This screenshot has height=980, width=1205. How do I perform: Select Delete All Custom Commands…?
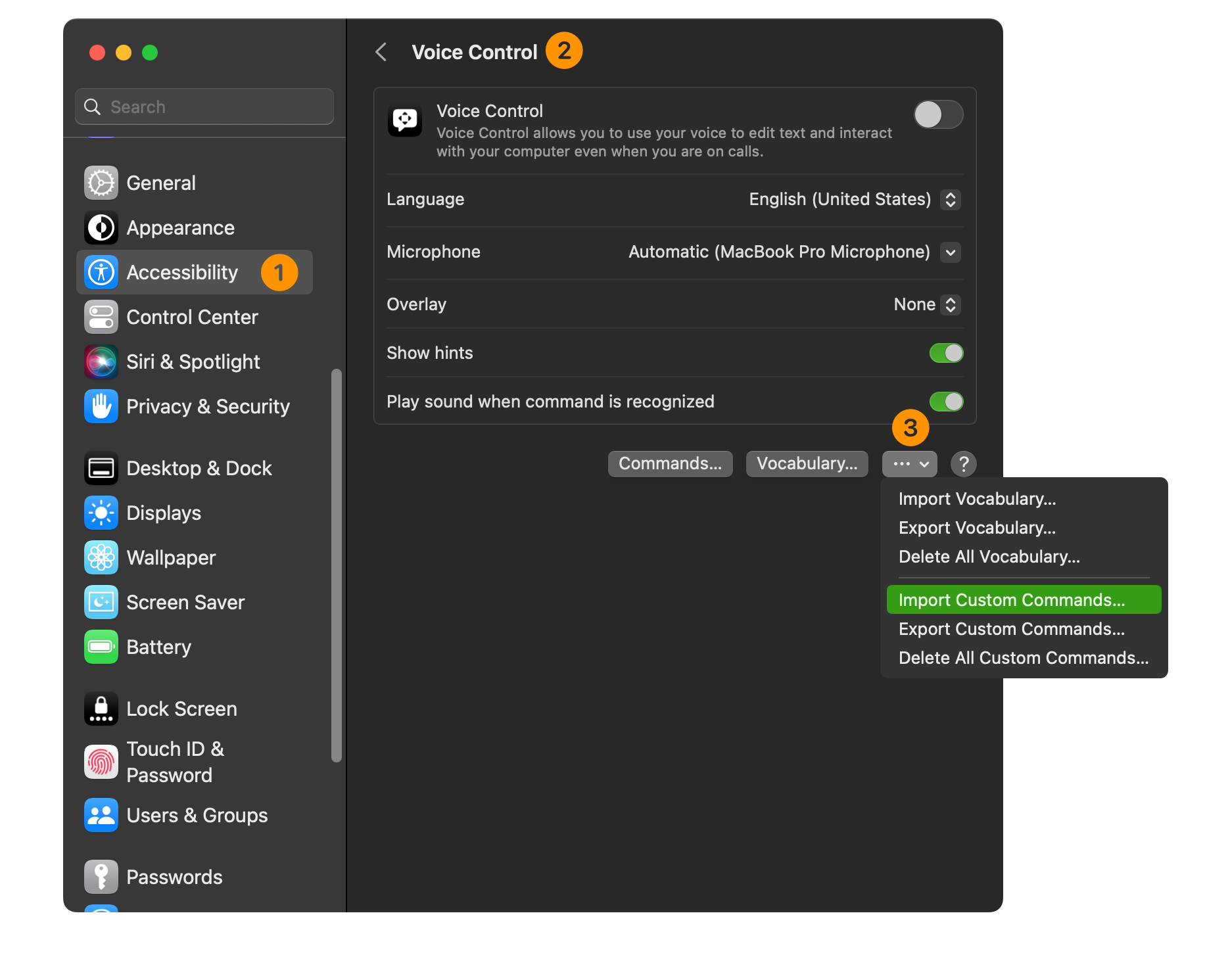pyautogui.click(x=1024, y=658)
